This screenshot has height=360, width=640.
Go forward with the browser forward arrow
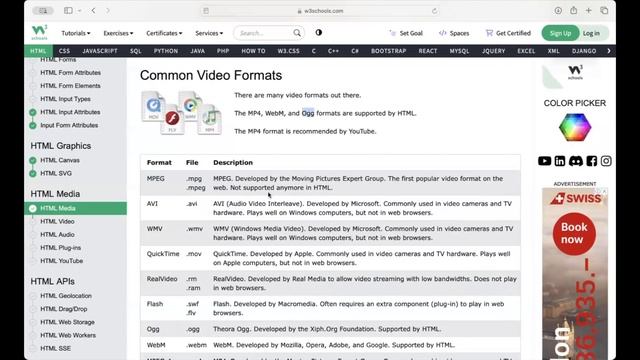pyautogui.click(x=108, y=11)
